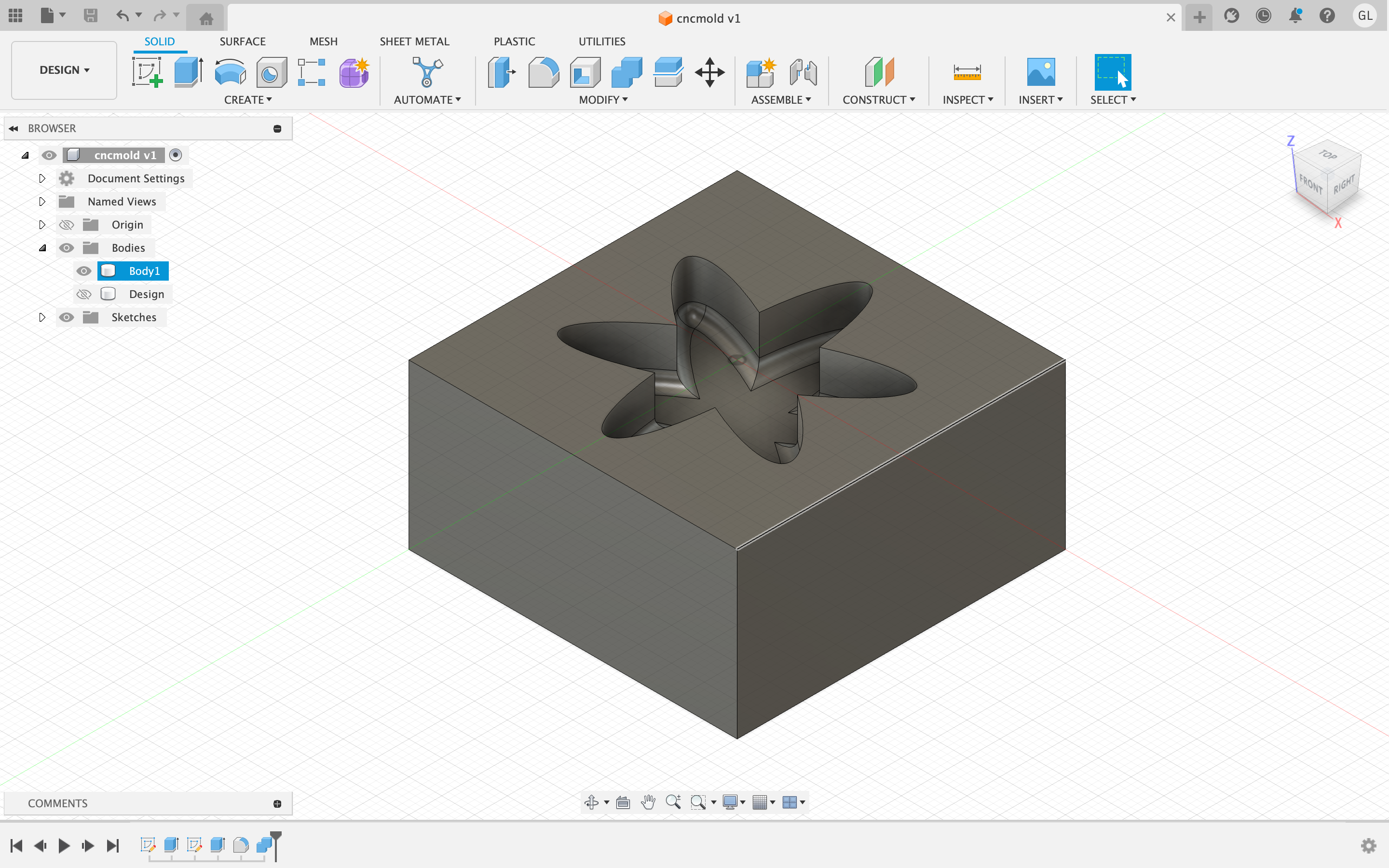1389x868 pixels.
Task: Click the Move/Copy arrows icon
Action: point(709,72)
